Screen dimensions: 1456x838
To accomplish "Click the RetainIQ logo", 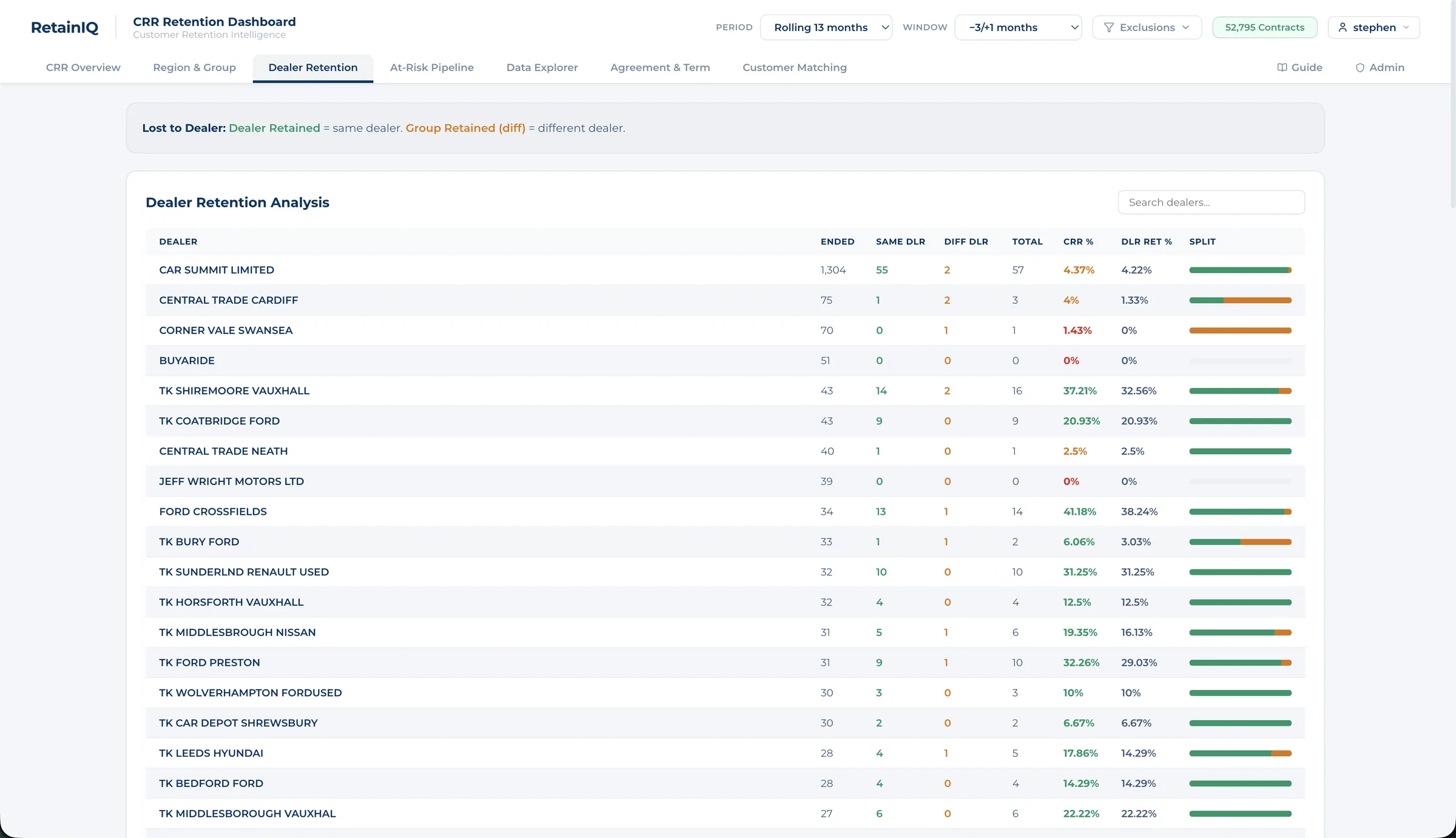I will pos(64,27).
